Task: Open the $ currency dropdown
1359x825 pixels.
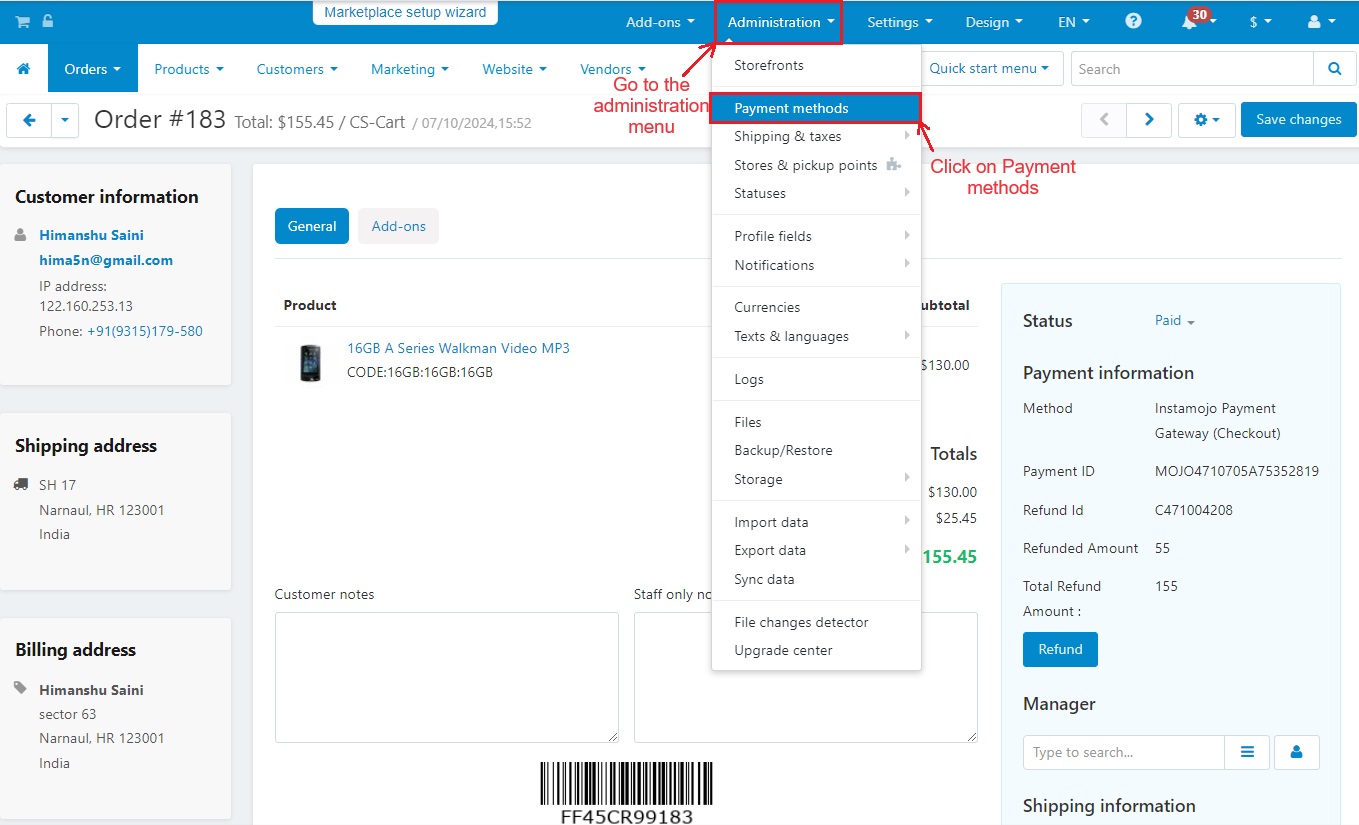Action: tap(1260, 22)
